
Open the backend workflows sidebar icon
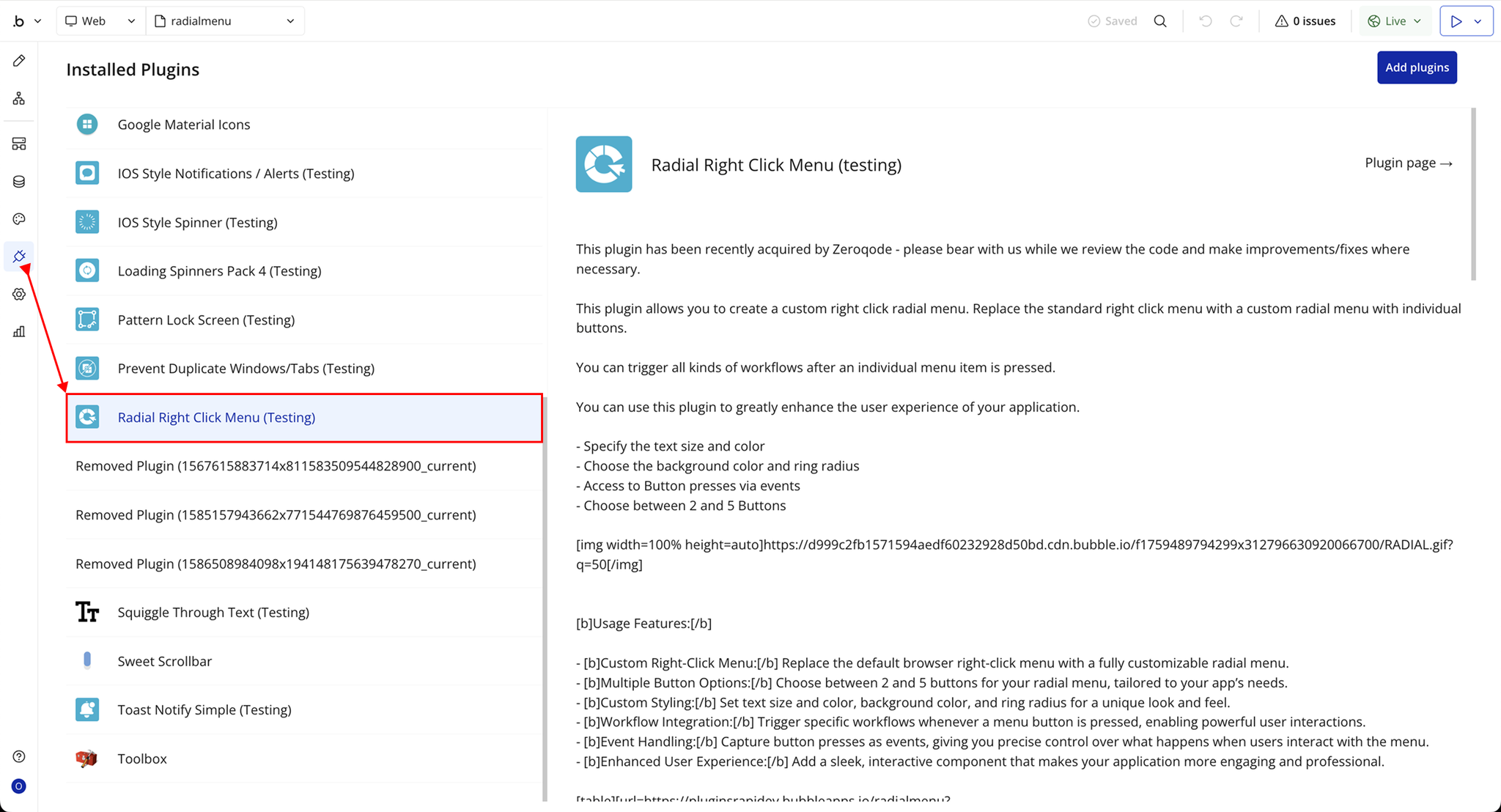[x=19, y=144]
